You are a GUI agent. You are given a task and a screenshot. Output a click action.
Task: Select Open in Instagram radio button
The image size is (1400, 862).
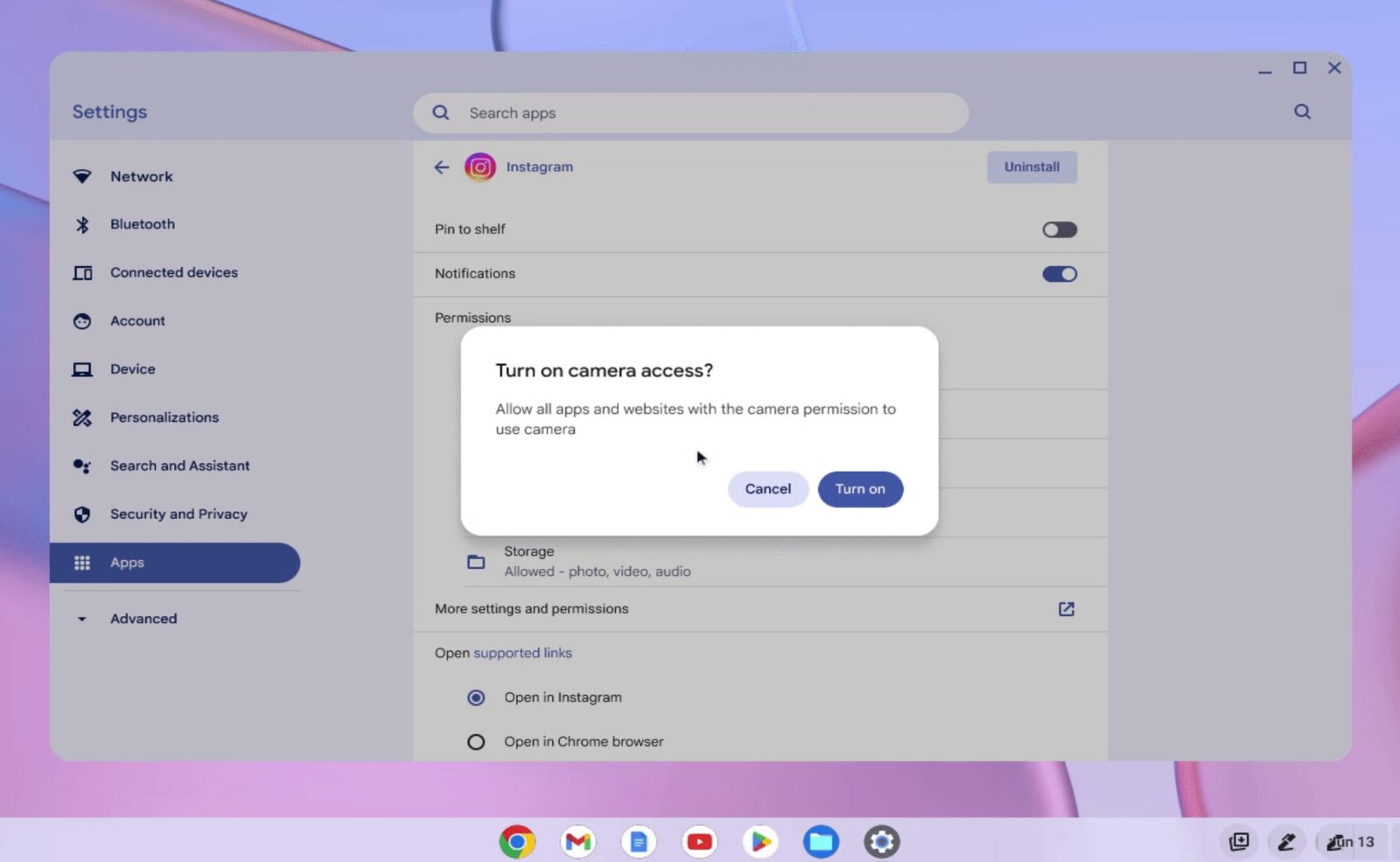coord(476,697)
